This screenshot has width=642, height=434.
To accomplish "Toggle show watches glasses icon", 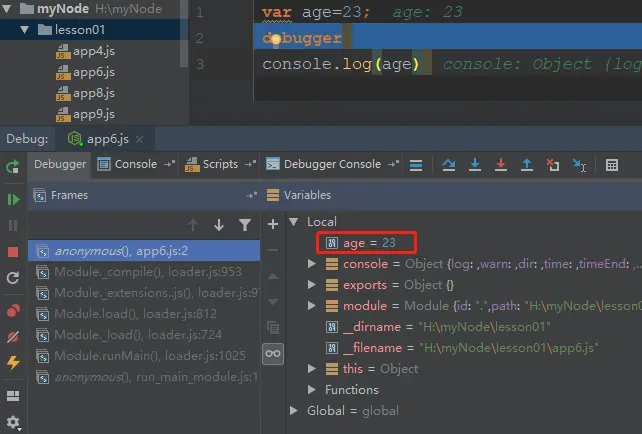I will (x=273, y=353).
